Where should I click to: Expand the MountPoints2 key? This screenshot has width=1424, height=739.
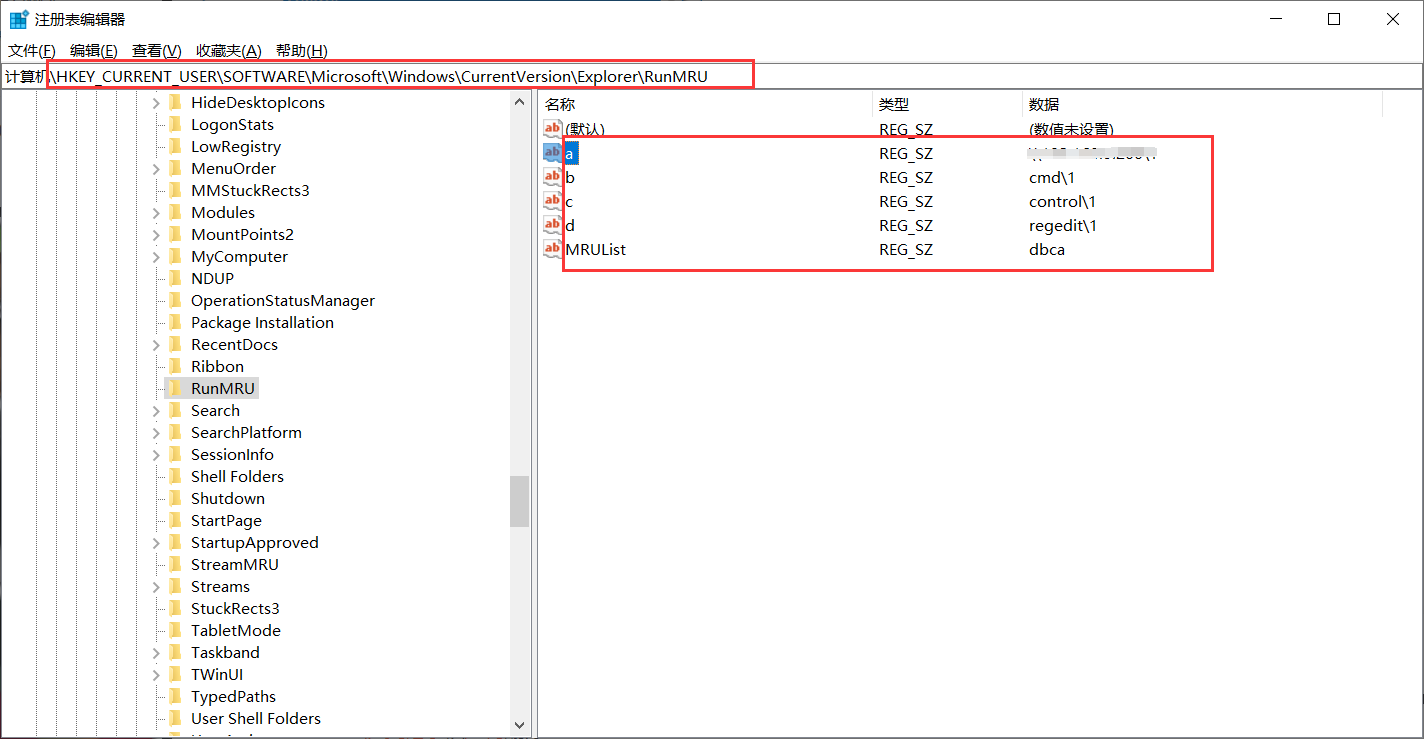coord(156,235)
